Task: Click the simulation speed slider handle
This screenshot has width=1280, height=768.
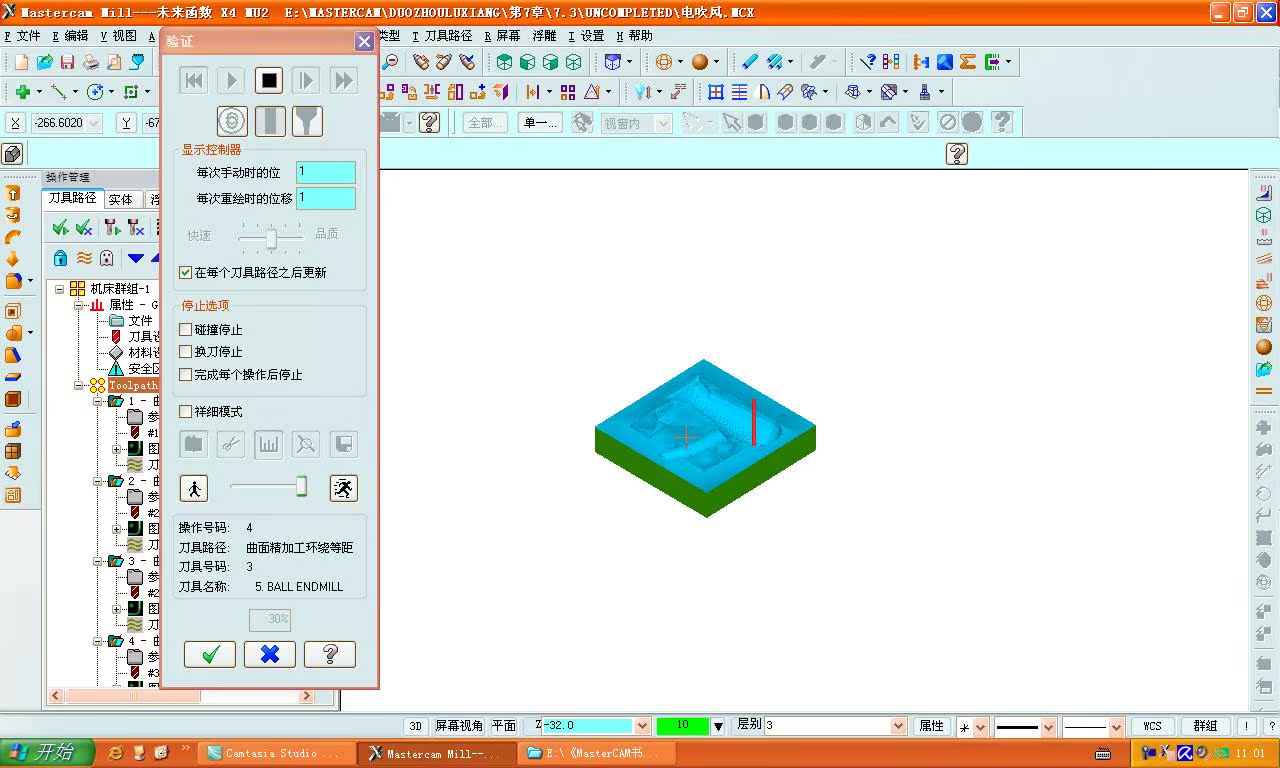Action: pos(301,487)
